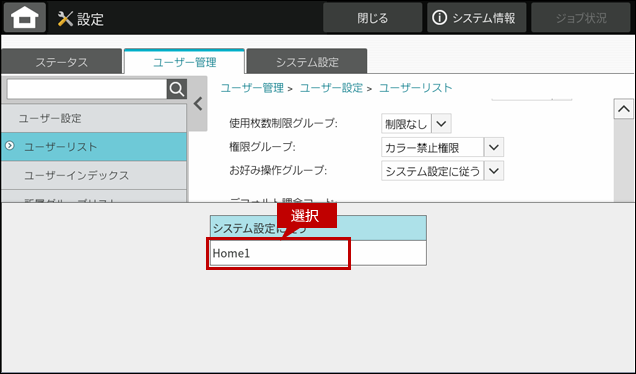
Task: Choose システム設定に従う in the popup list
Action: [x=318, y=228]
